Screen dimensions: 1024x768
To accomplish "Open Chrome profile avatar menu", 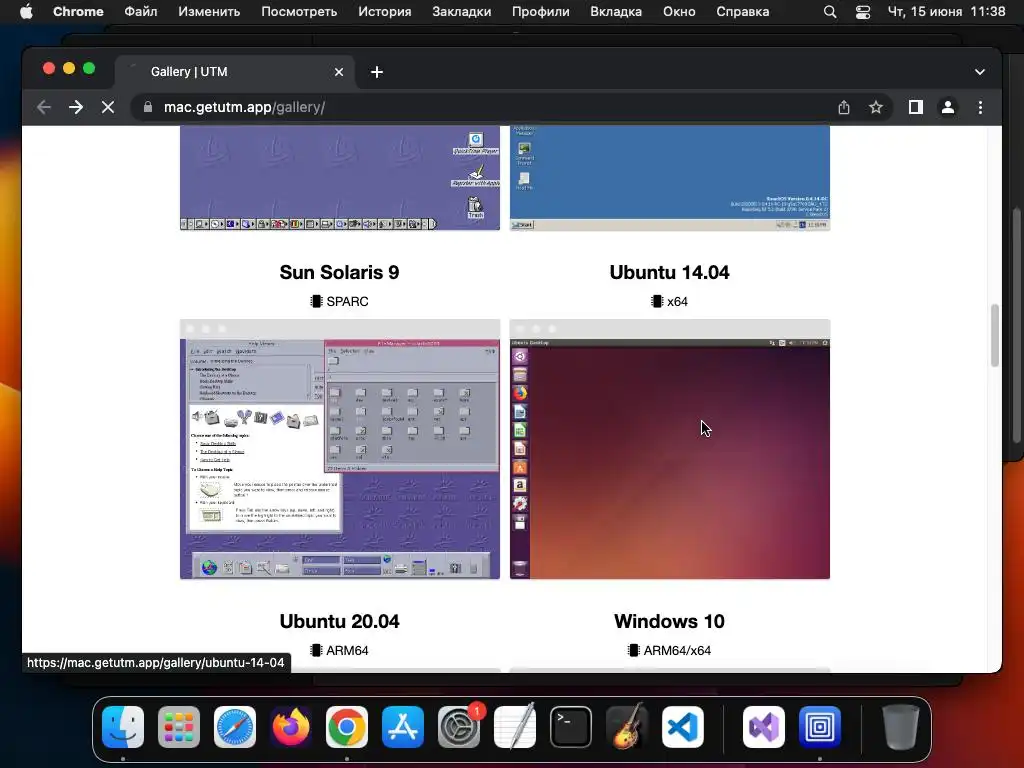I will (x=948, y=107).
